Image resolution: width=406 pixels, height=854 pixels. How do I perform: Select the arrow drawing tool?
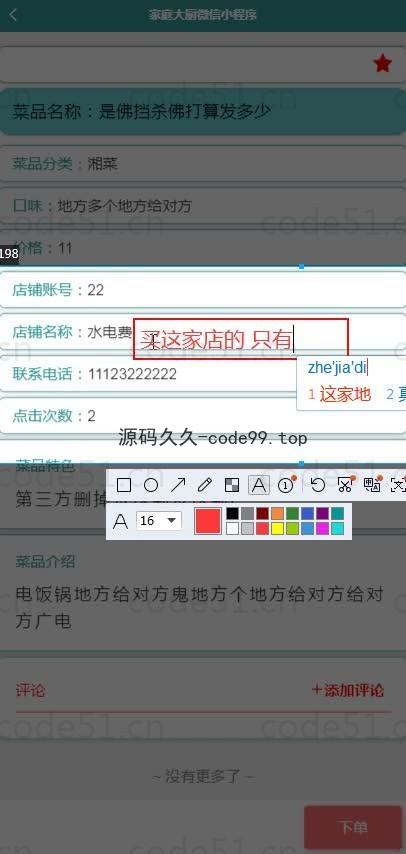(178, 485)
